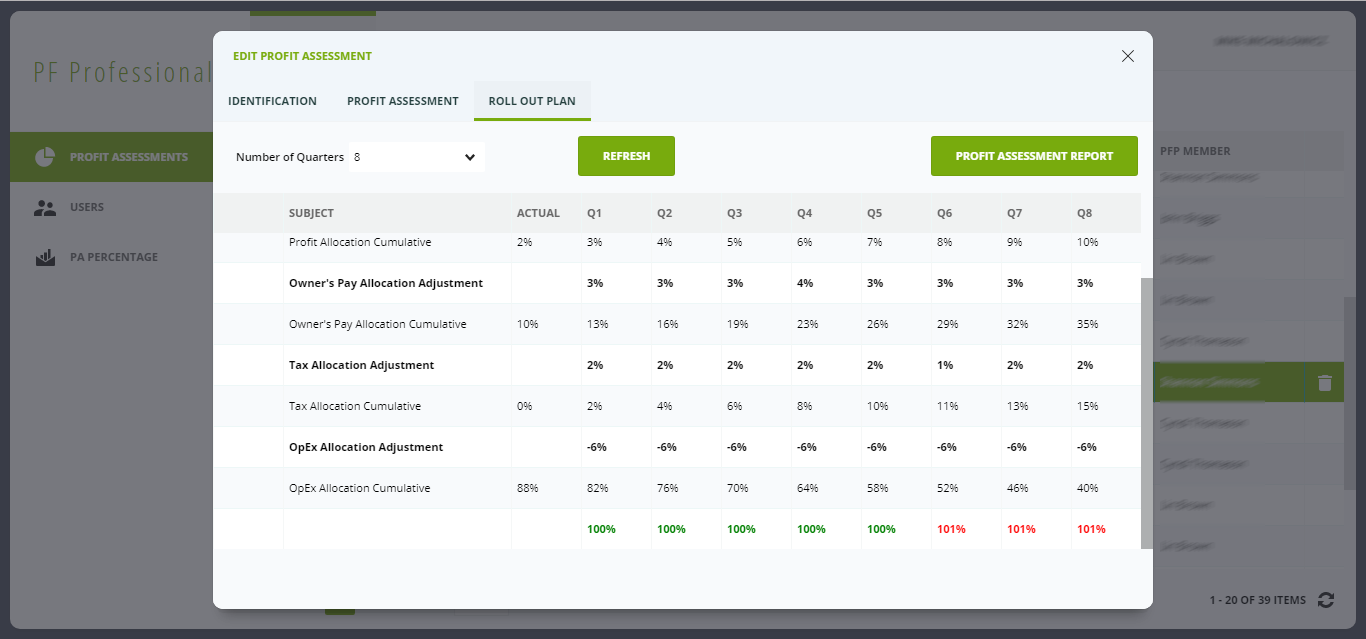
Task: Edit the OpEx Allocation Adjustment Q4 value
Action: click(805, 447)
